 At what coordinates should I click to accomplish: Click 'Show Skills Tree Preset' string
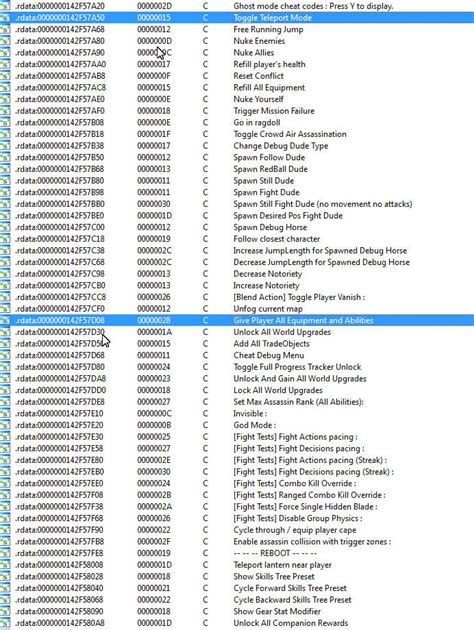274,577
